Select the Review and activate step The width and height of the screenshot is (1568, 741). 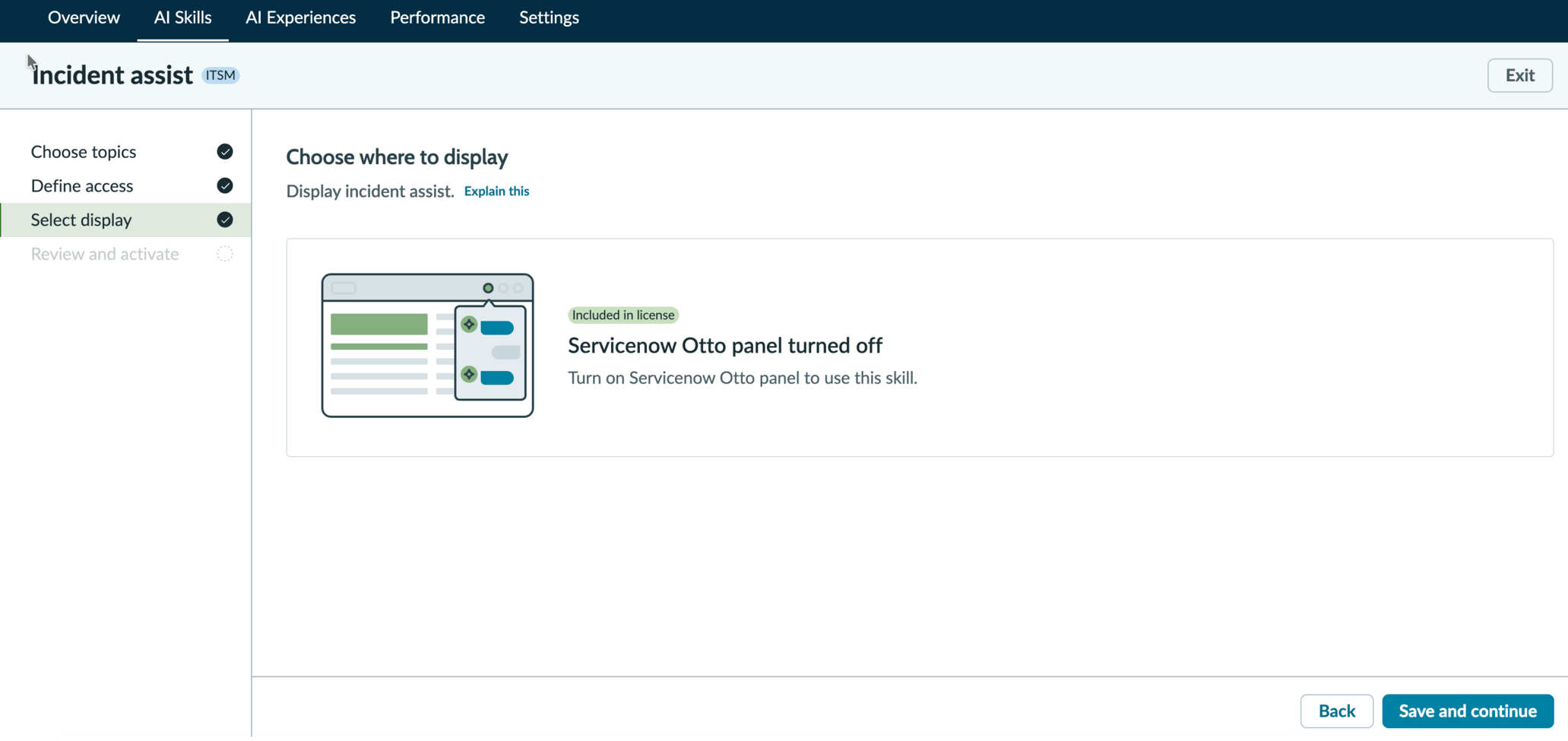click(126, 254)
